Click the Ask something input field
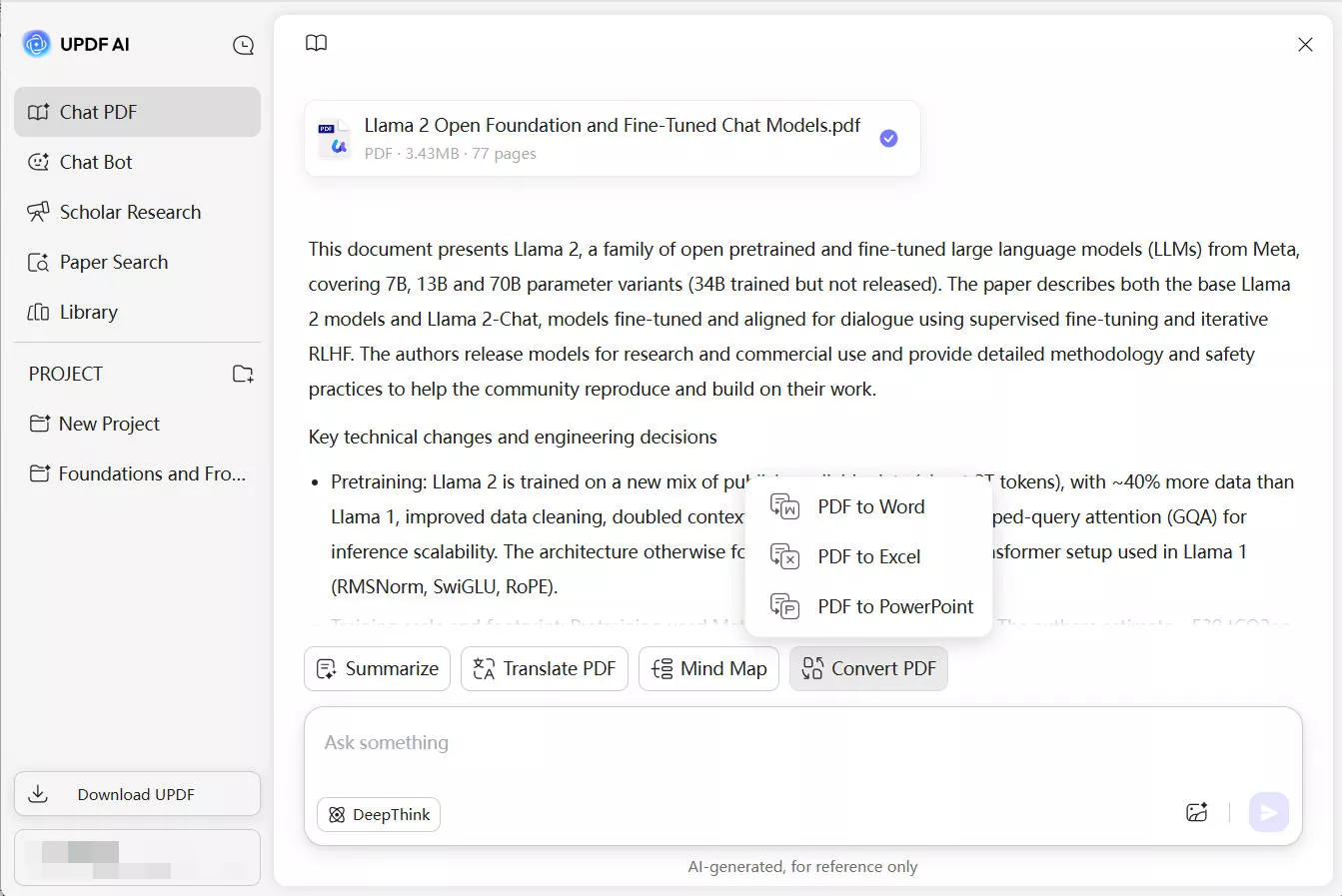1342x896 pixels. pyautogui.click(x=699, y=742)
